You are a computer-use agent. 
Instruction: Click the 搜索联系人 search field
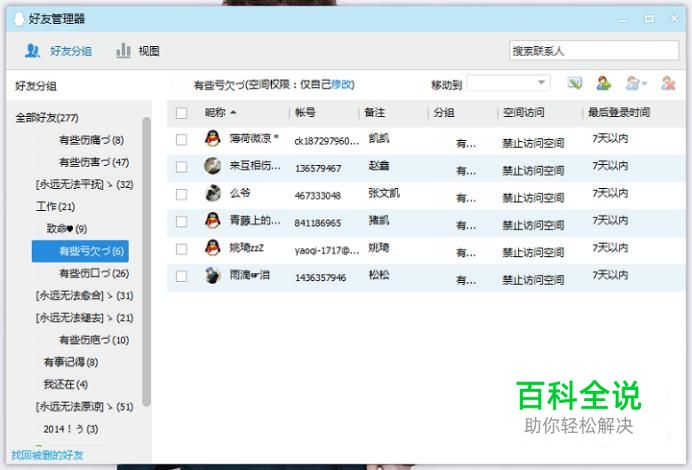coord(594,51)
